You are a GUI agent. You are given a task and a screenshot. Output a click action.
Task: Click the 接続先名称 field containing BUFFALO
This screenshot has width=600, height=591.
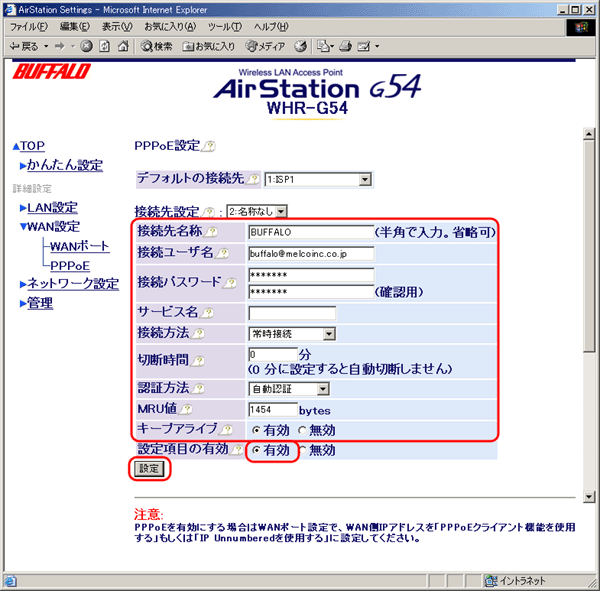coord(311,232)
